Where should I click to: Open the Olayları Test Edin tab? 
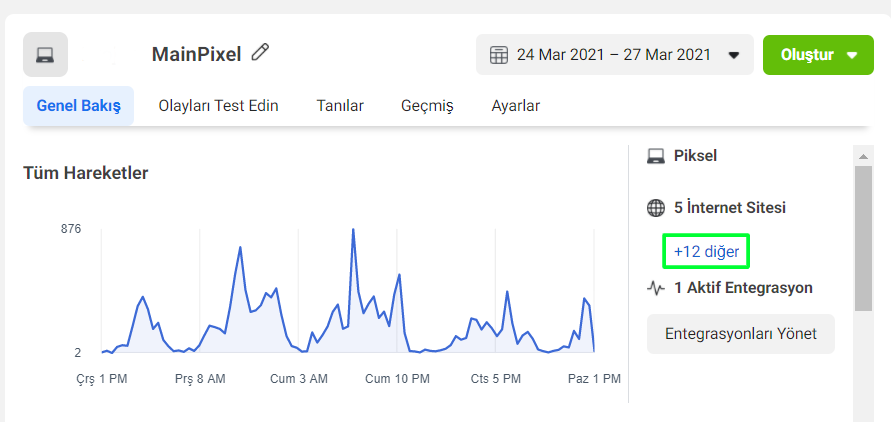coord(218,106)
